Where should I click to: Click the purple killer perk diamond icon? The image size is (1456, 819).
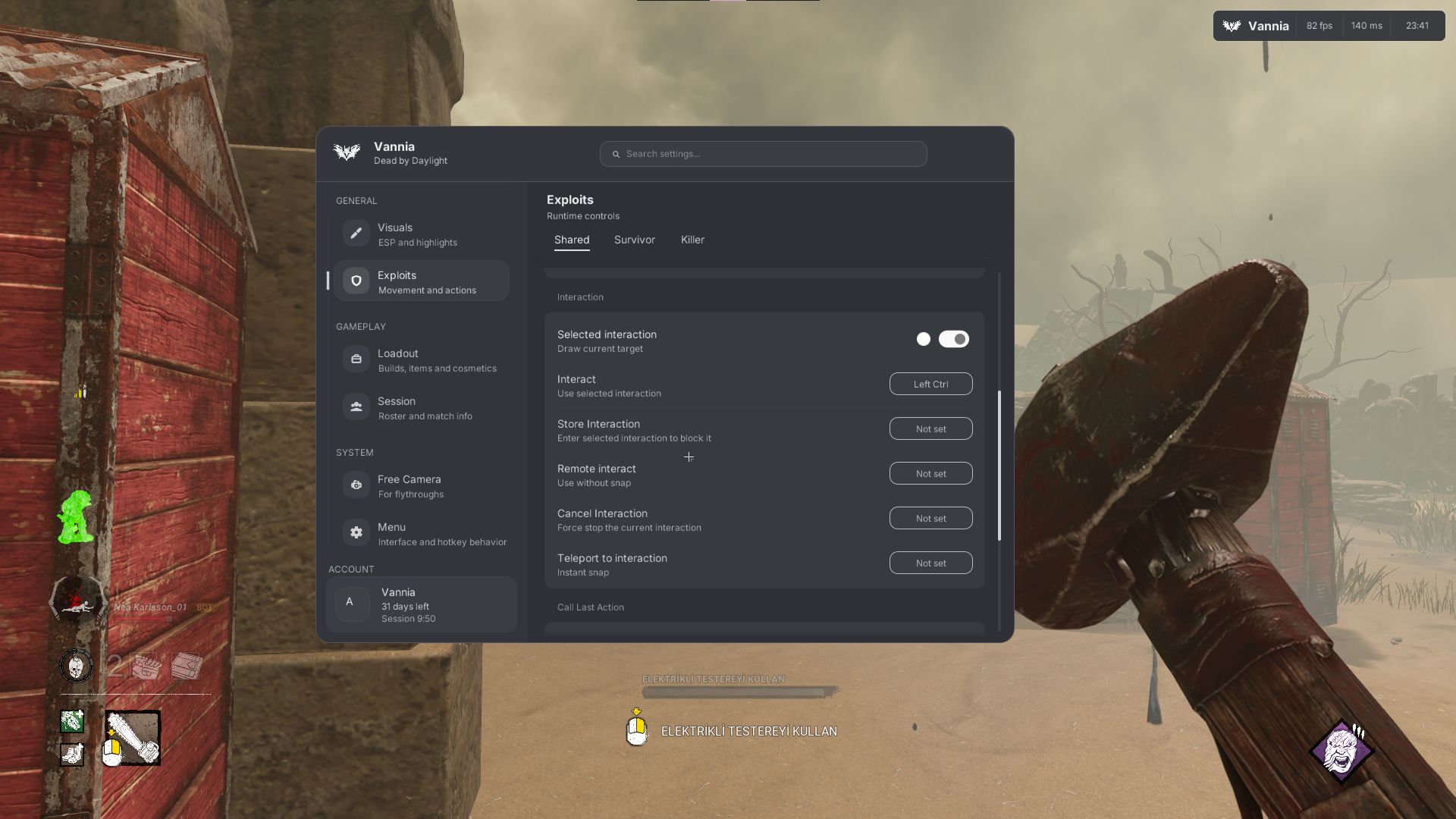(x=1341, y=752)
